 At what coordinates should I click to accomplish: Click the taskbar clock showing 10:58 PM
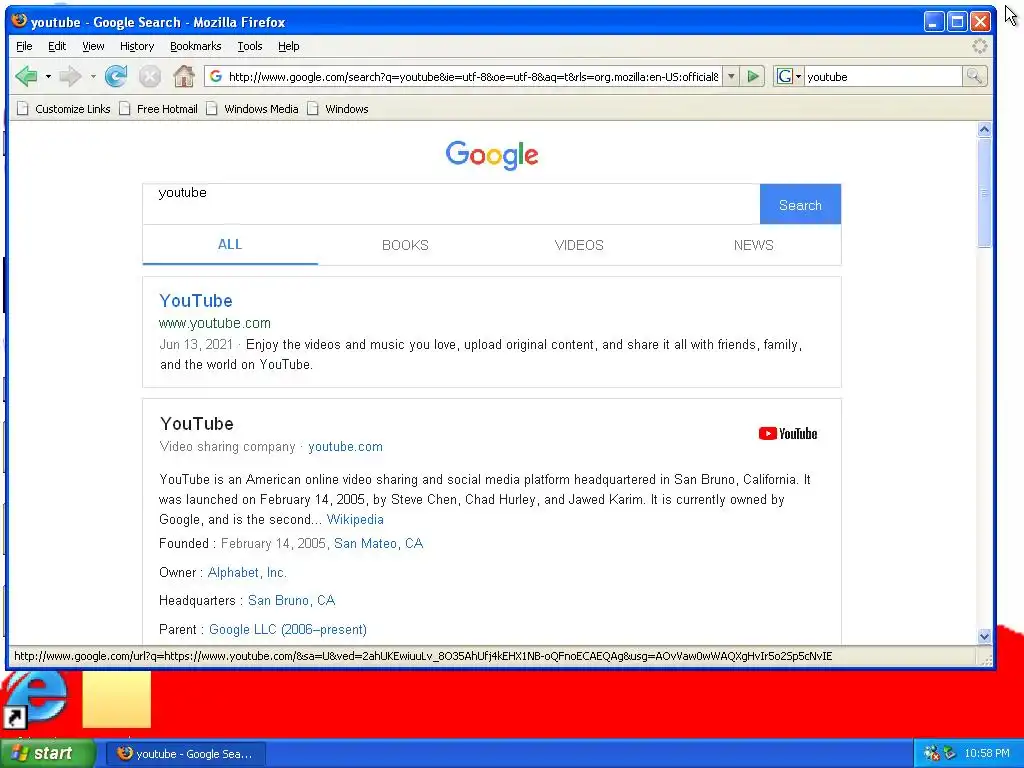[987, 753]
